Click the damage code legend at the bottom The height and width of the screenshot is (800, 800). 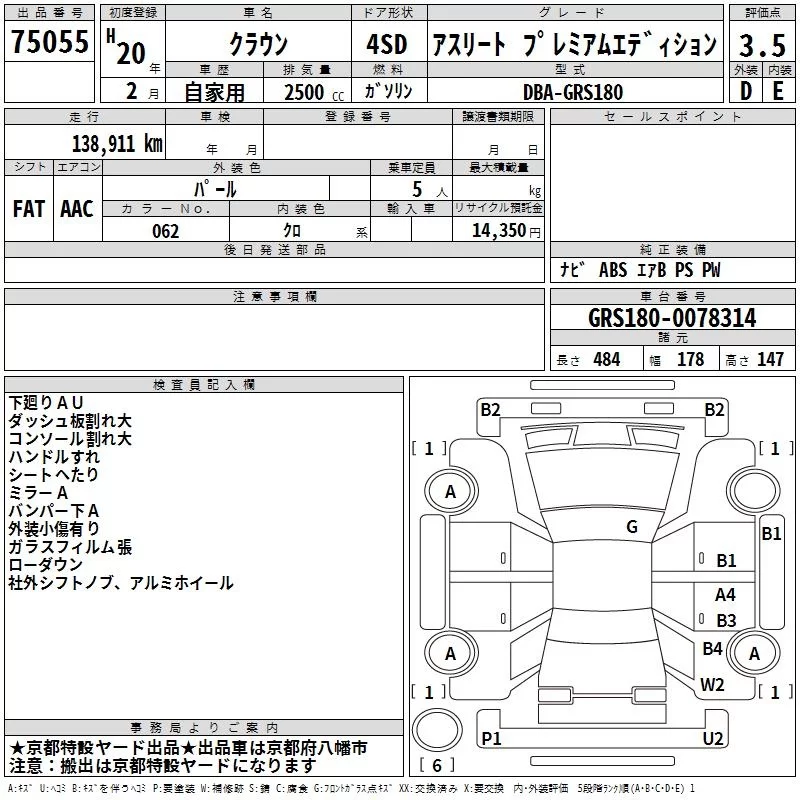[351, 789]
